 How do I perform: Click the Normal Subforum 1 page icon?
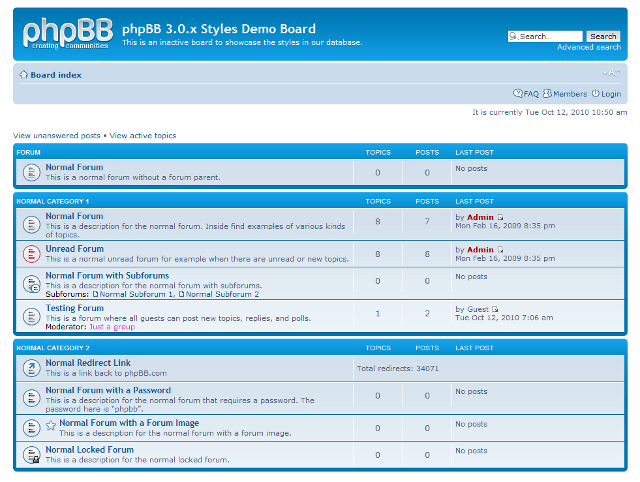(96, 294)
